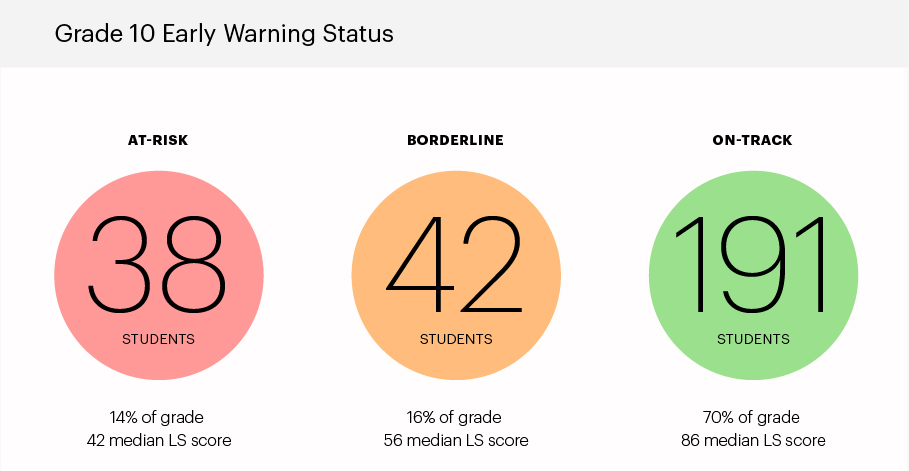The height and width of the screenshot is (471, 909).
Task: Select the AT-RISK heading label
Action: [x=158, y=140]
